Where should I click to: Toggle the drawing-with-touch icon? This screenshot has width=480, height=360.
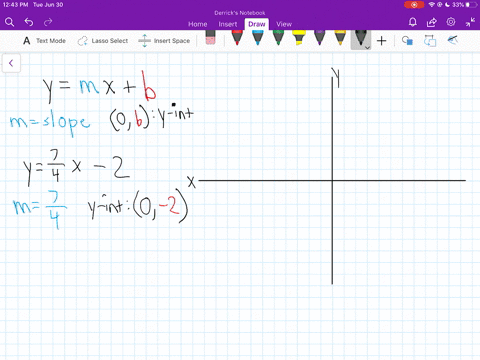(452, 40)
